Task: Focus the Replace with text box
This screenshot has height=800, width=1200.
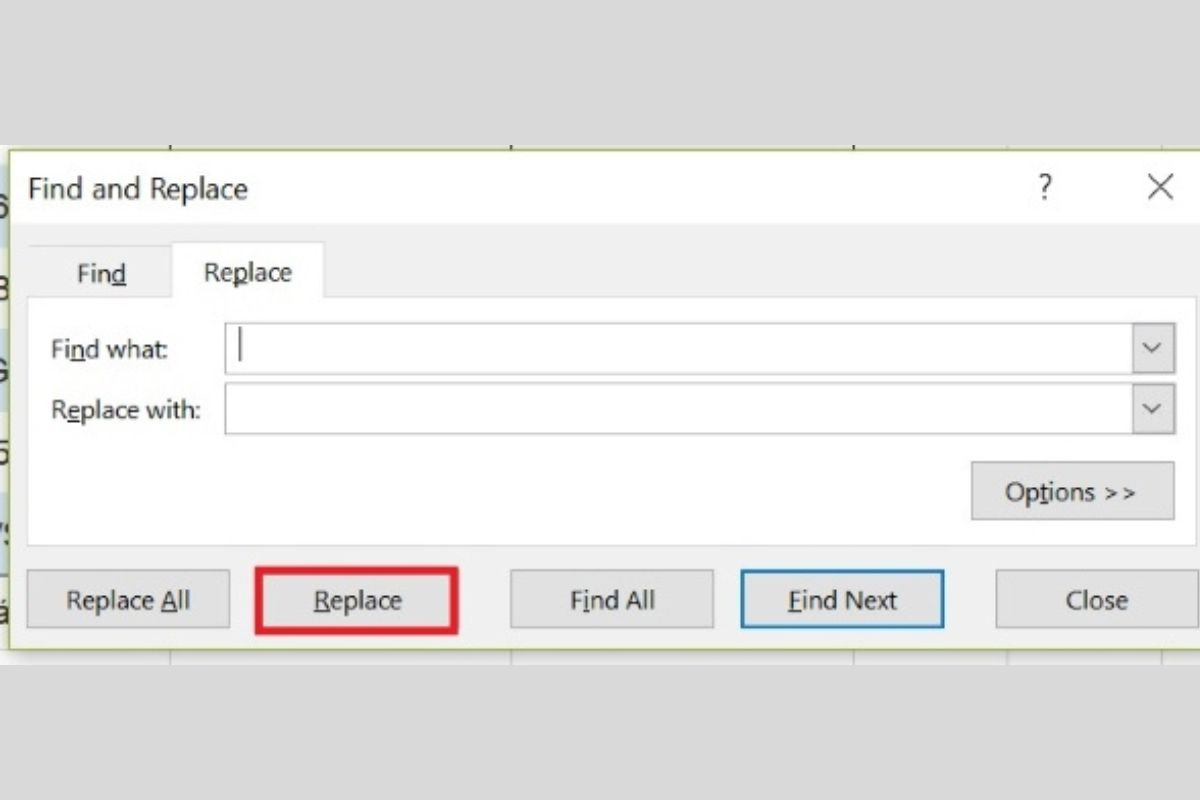Action: (x=679, y=409)
